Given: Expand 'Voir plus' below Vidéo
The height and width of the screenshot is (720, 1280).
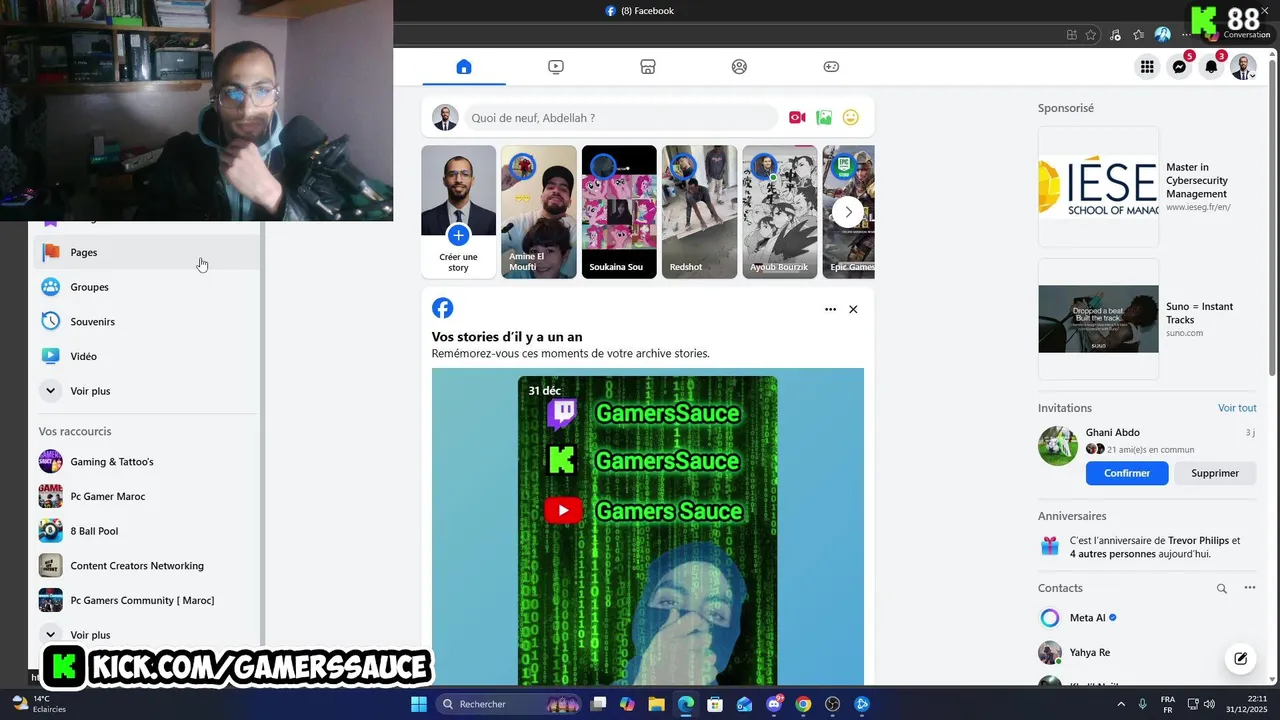Looking at the screenshot, I should (147, 391).
